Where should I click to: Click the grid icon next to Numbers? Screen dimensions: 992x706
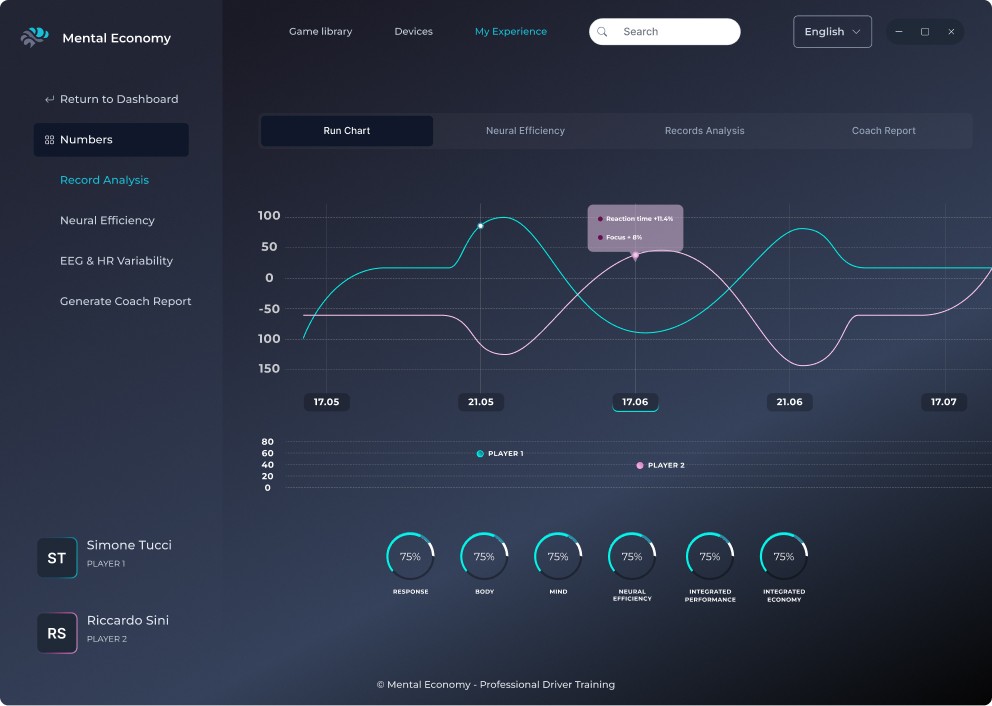tap(49, 140)
